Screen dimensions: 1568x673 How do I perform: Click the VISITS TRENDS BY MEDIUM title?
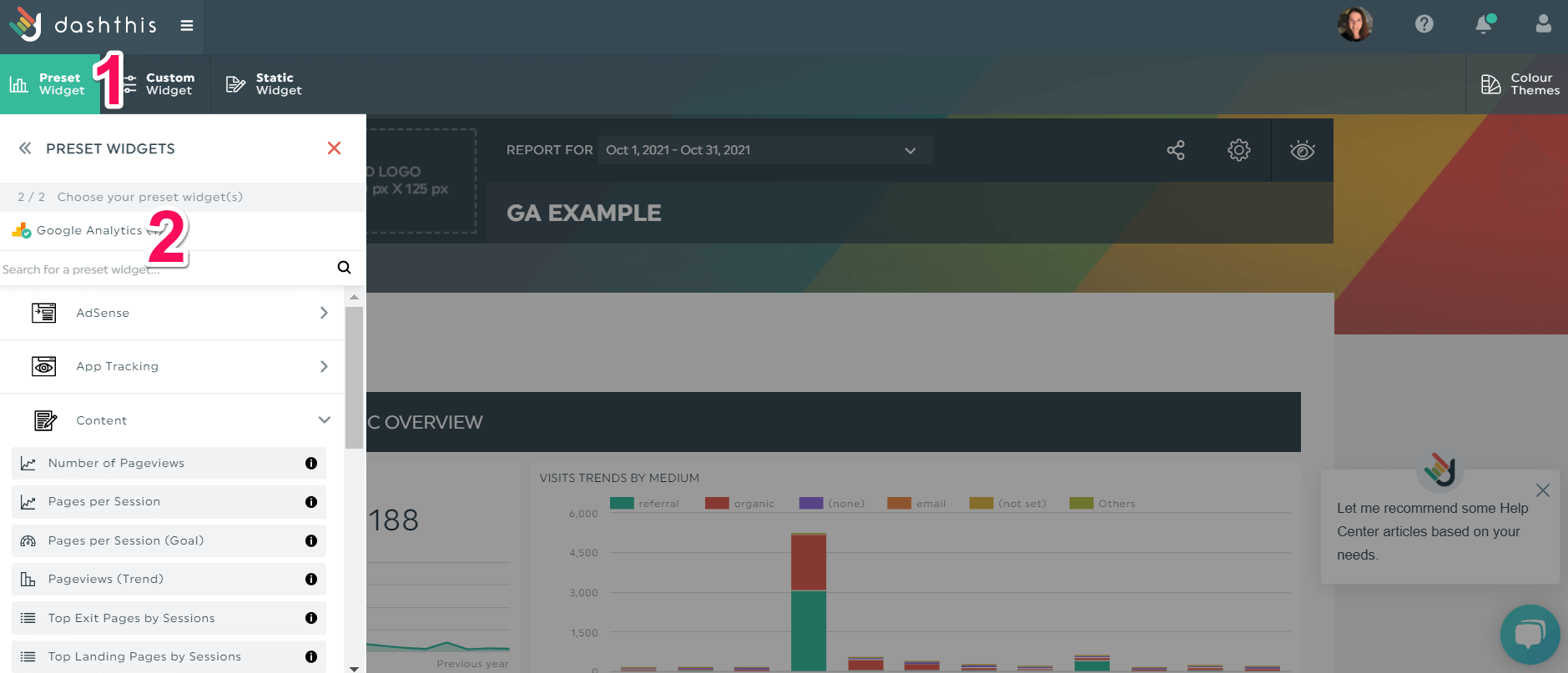coord(619,478)
